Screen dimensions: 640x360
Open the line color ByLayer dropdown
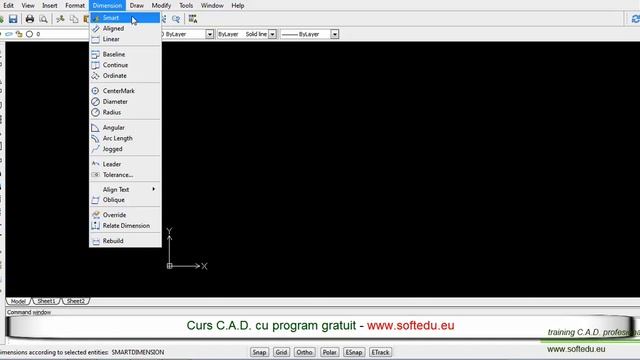209,34
